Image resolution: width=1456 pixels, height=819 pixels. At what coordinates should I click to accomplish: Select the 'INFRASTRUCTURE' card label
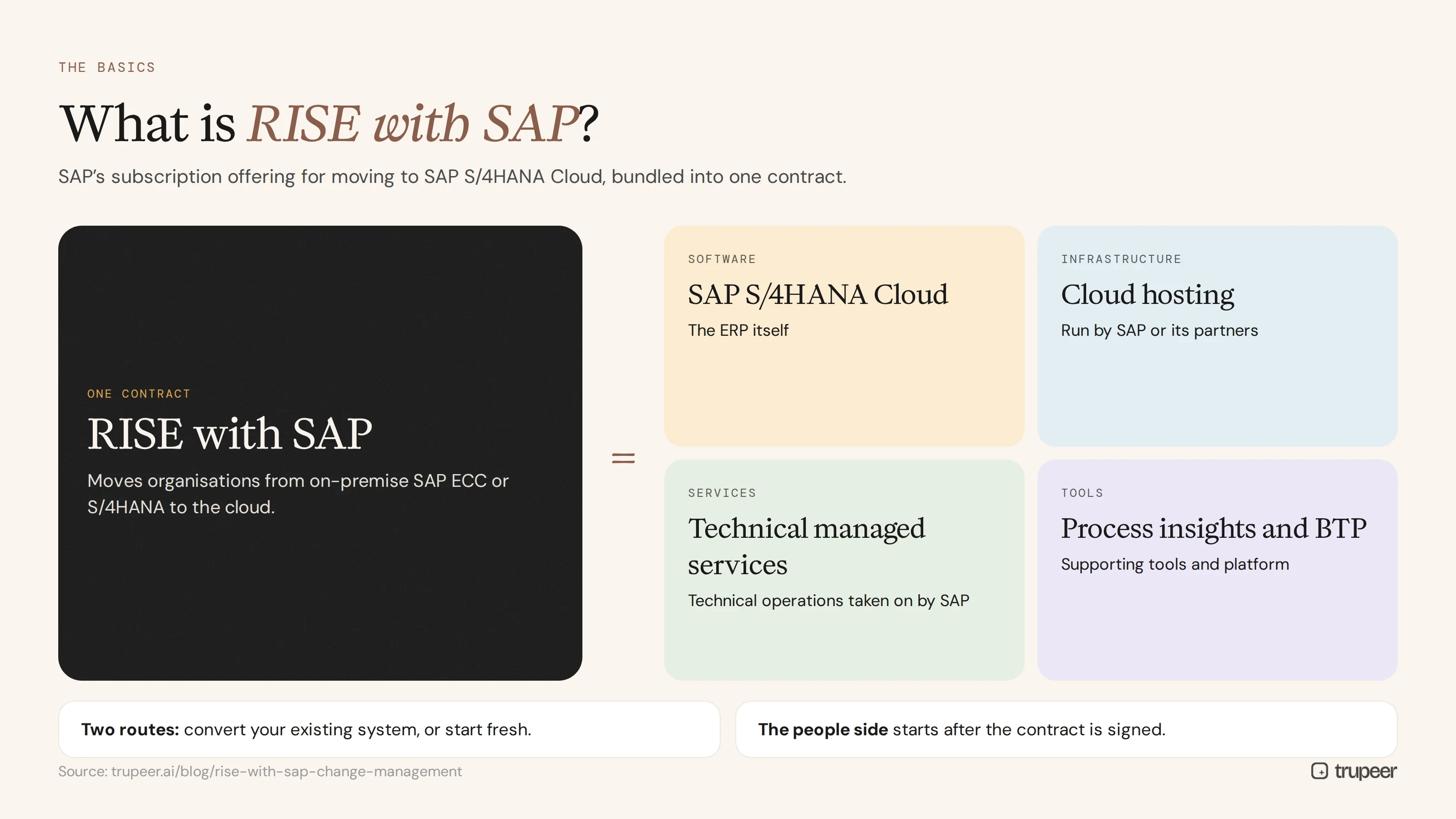(x=1121, y=259)
